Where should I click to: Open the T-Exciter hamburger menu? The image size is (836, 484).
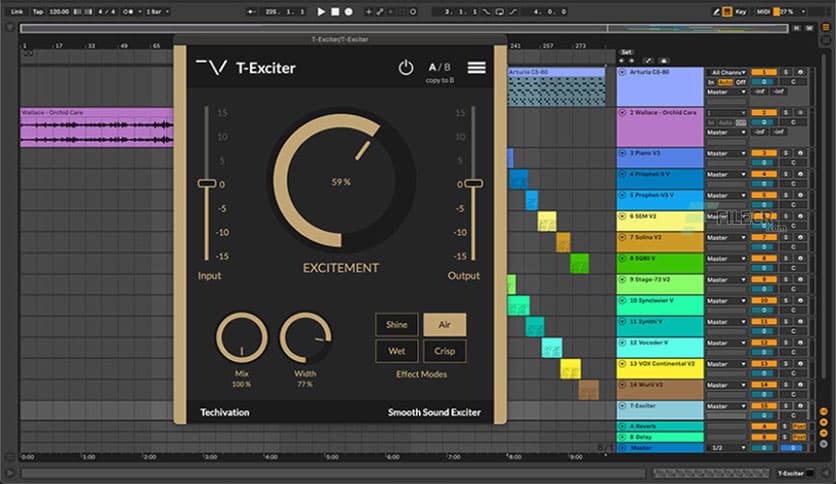point(477,68)
